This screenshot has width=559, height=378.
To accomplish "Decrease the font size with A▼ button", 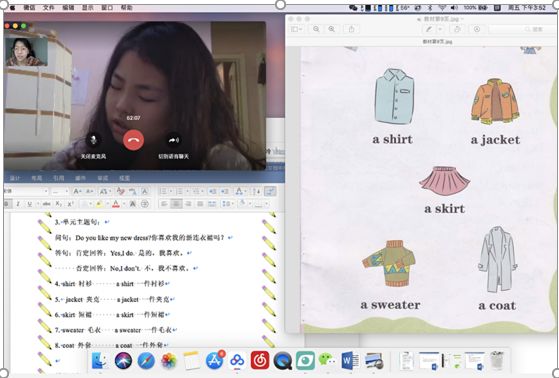I will coord(89,191).
